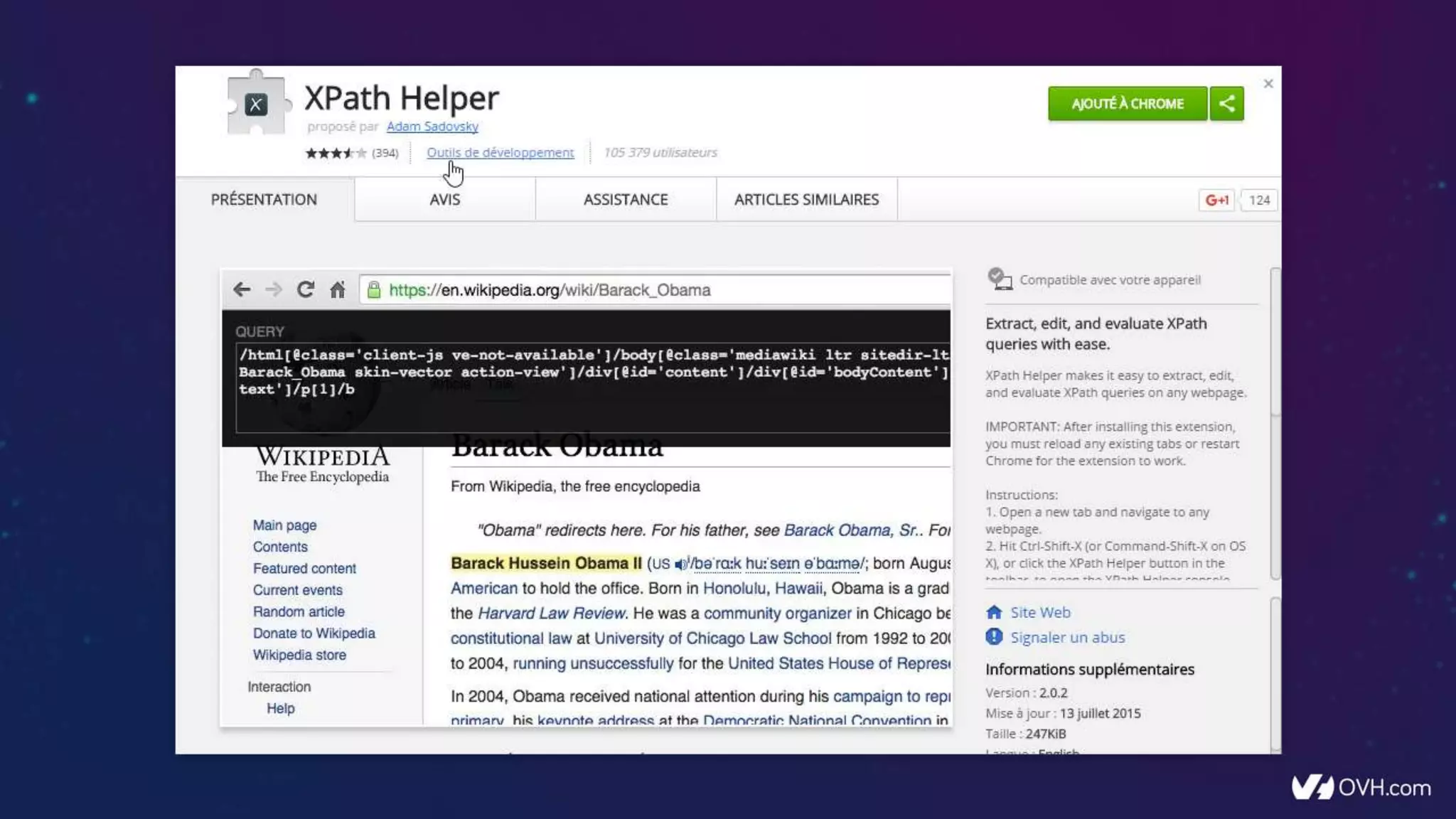This screenshot has height=819, width=1456.
Task: Click the green share icon button
Action: pyautogui.click(x=1226, y=104)
